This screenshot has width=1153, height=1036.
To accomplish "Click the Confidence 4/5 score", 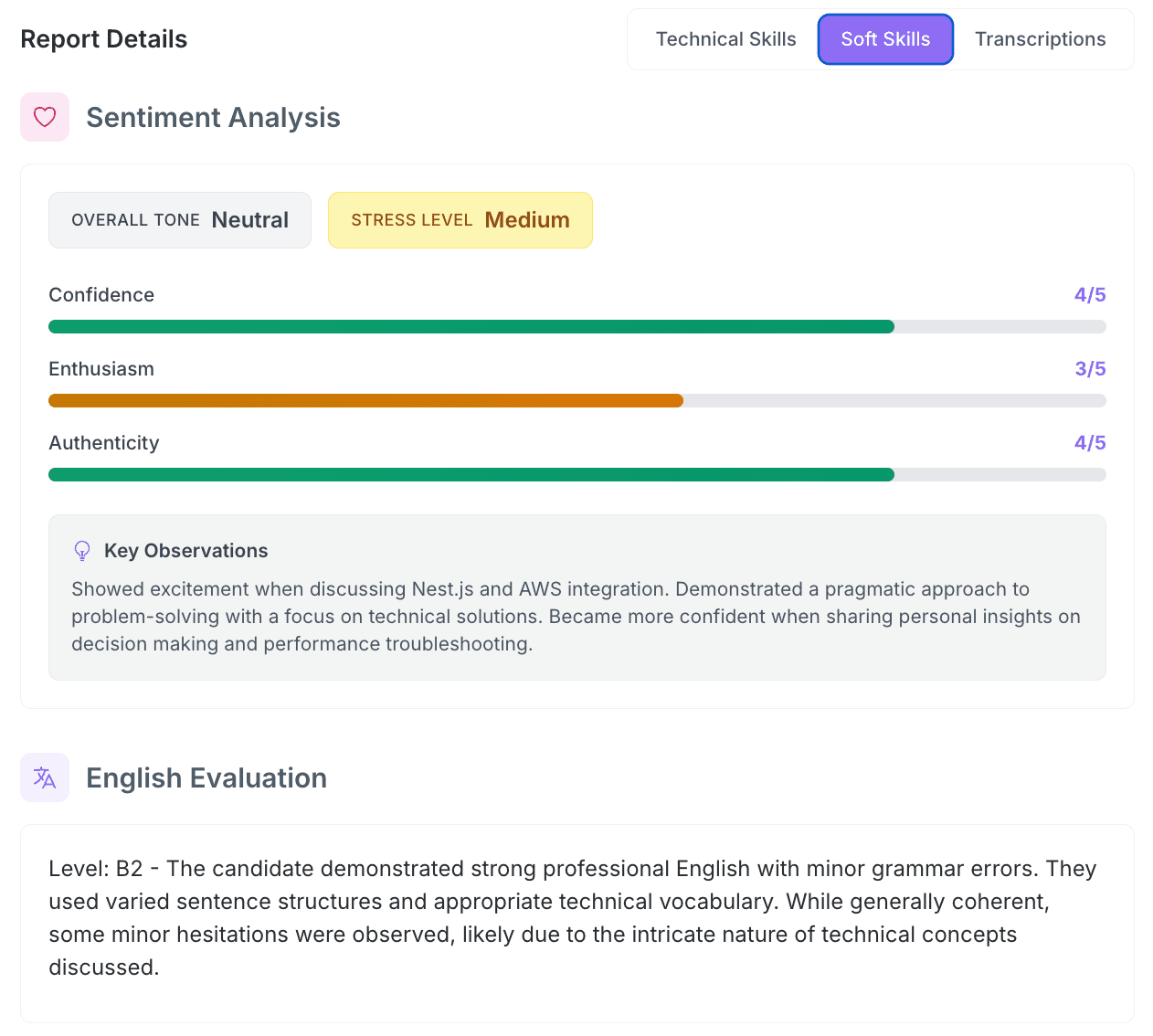I will point(1089,295).
